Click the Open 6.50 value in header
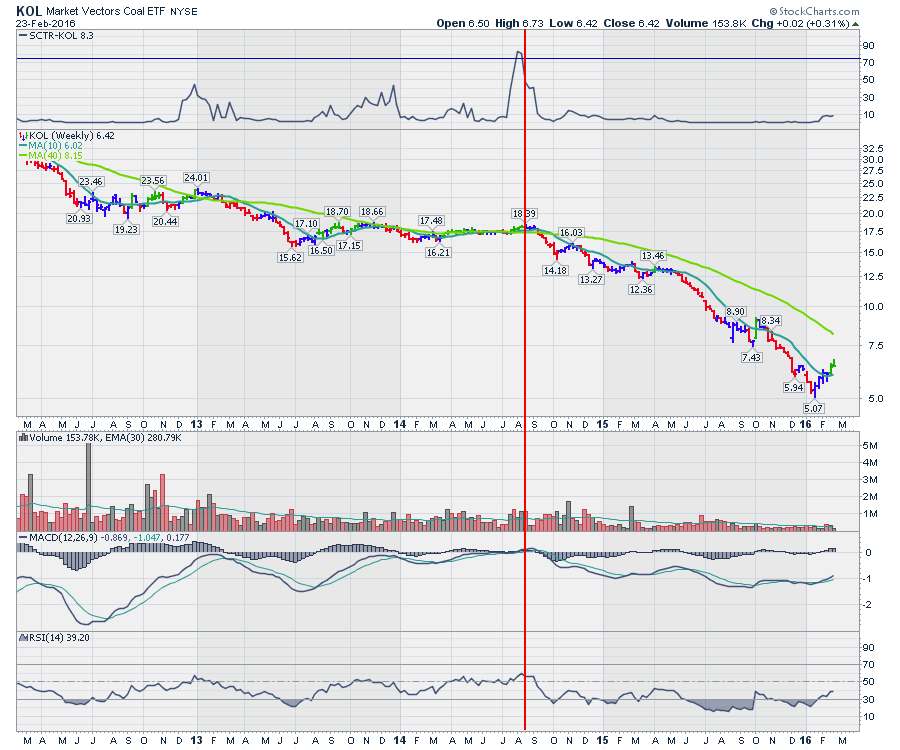Viewport: 900px width, 750px height. [463, 24]
